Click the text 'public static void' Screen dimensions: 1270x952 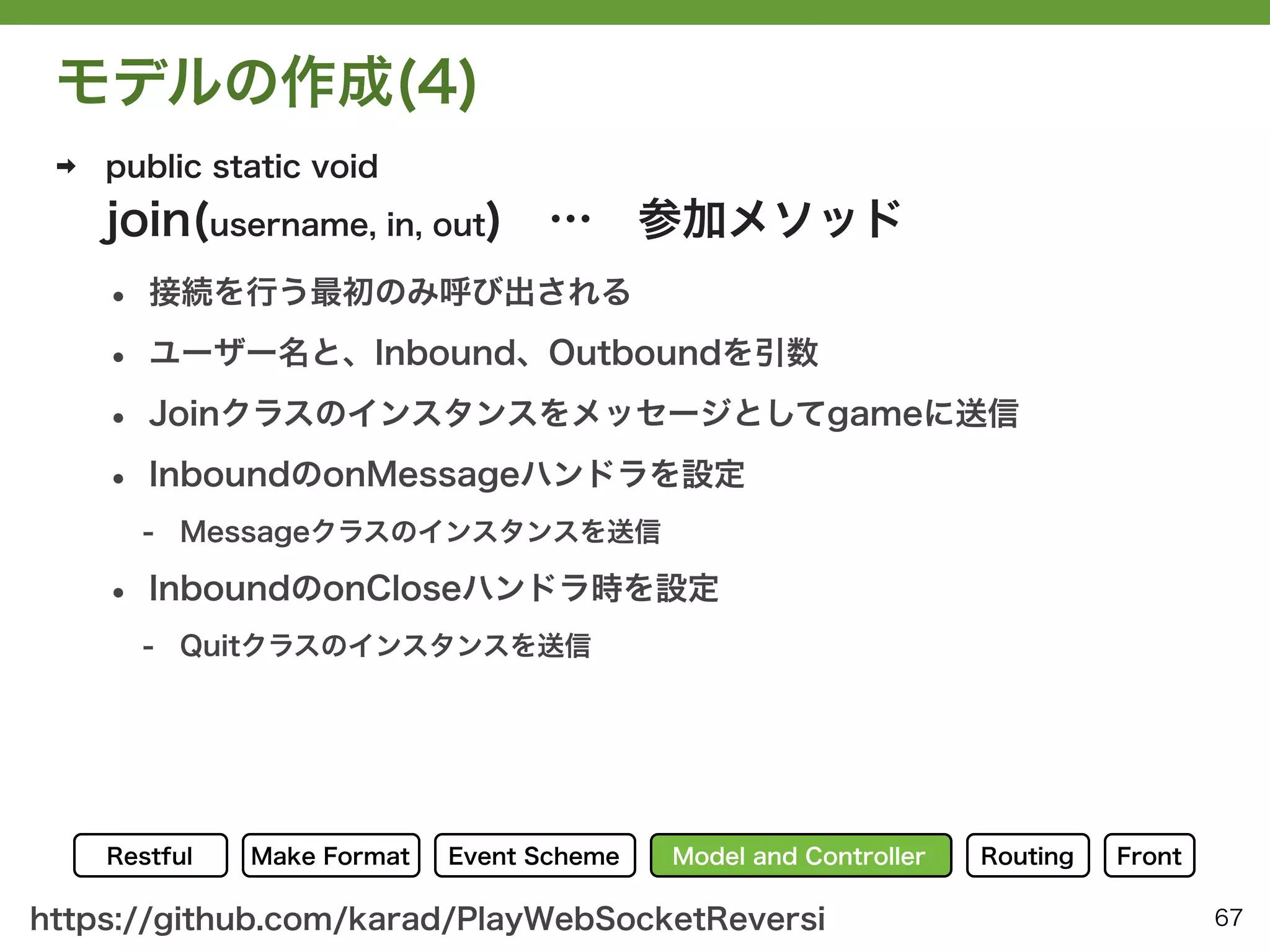pos(242,167)
